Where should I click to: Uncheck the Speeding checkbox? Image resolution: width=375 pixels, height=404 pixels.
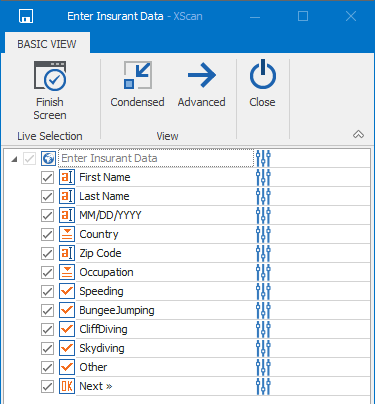tap(47, 291)
